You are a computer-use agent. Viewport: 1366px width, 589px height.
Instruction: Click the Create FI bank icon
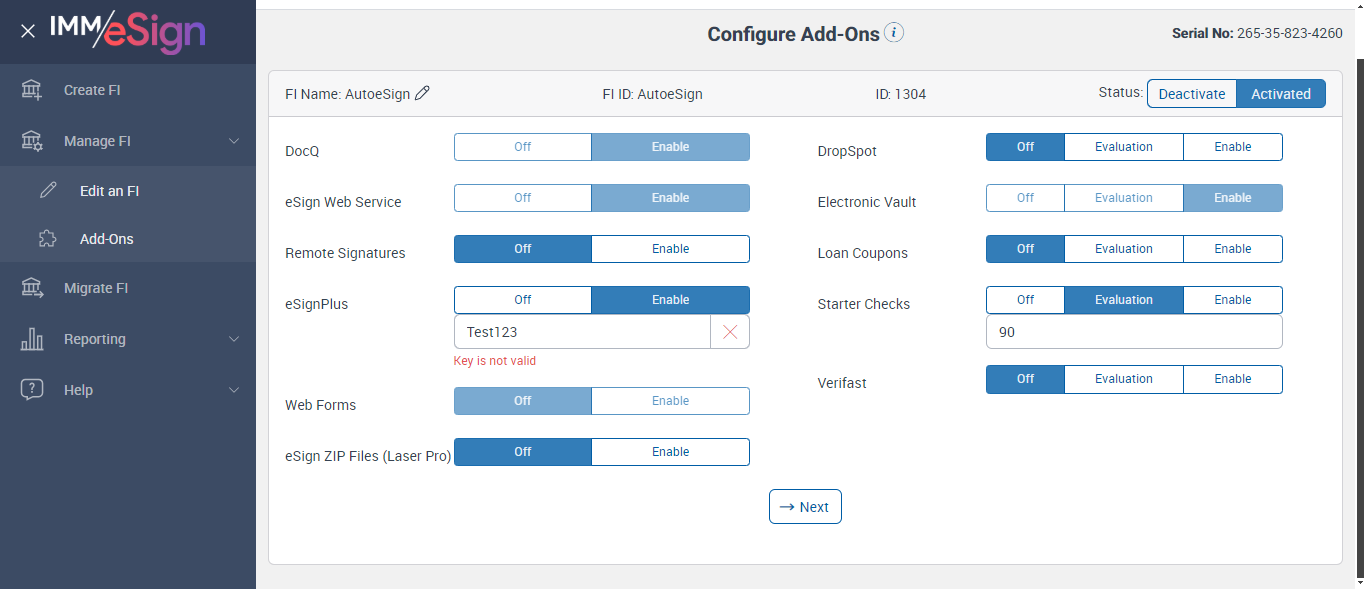tap(32, 90)
